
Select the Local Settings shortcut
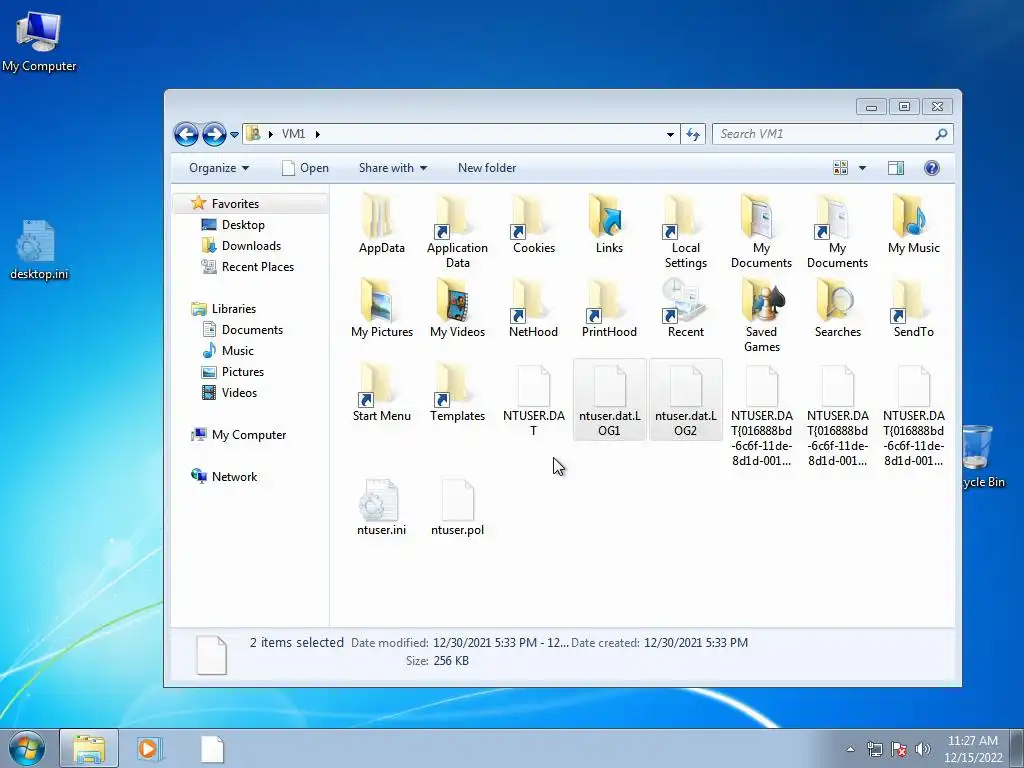[685, 232]
